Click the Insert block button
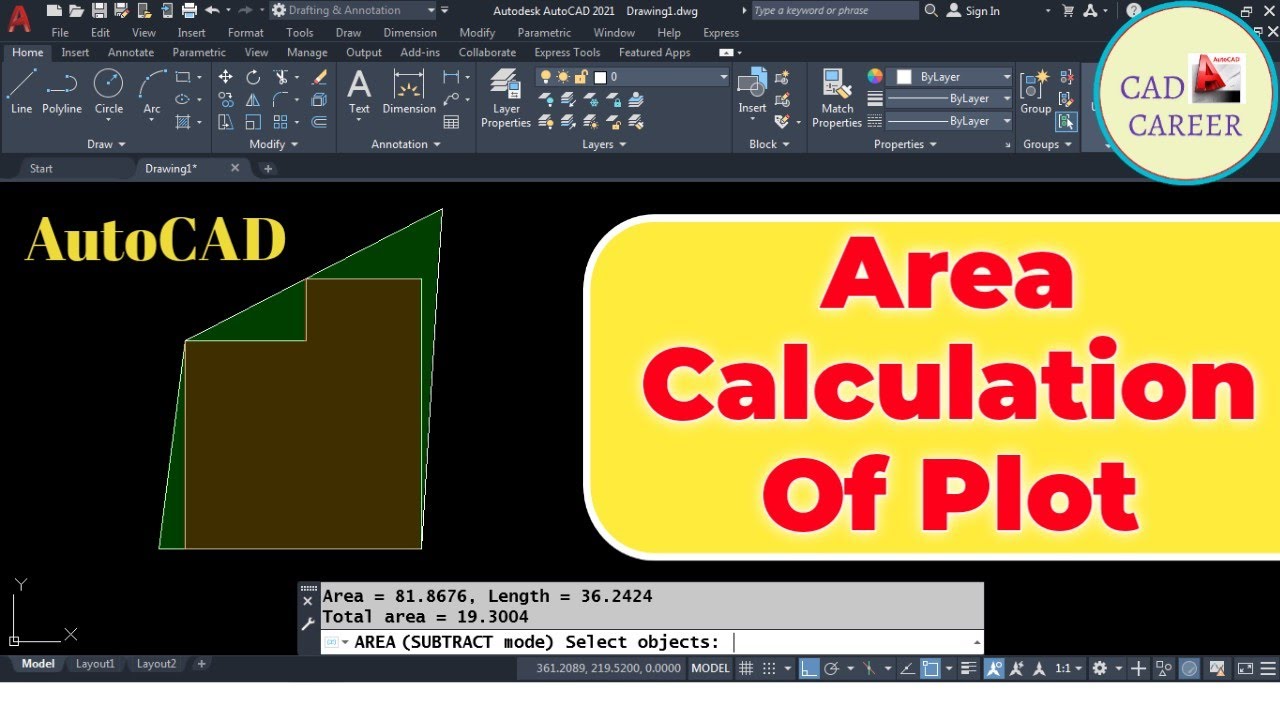 752,92
